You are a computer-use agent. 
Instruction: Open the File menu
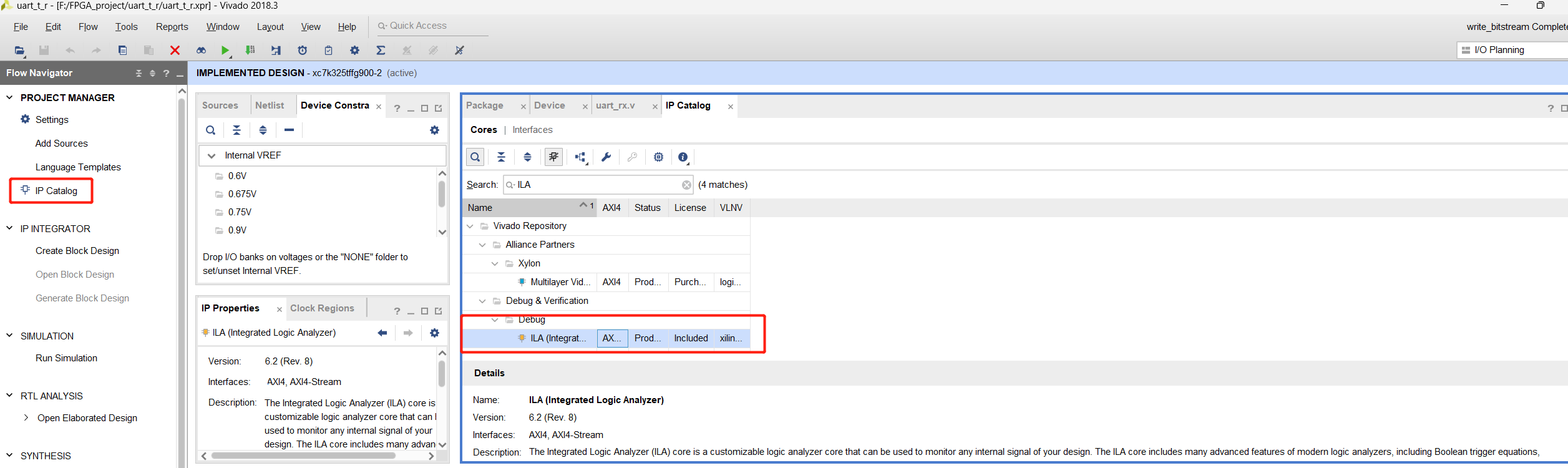coord(21,27)
